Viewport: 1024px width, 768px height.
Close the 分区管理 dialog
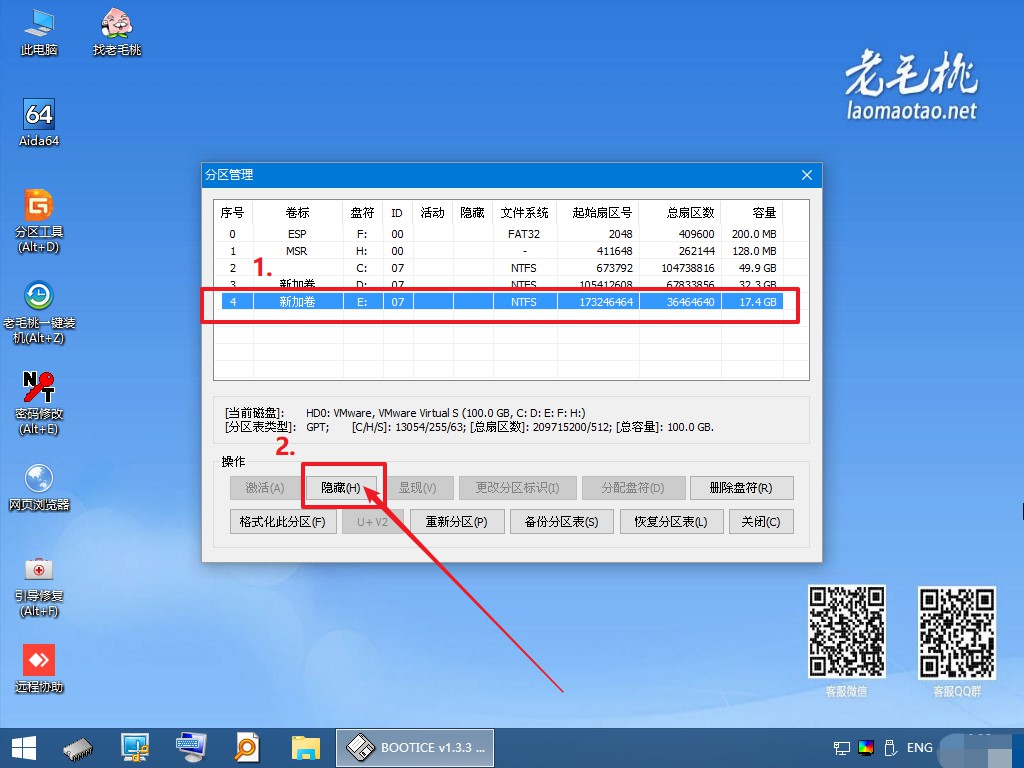(807, 175)
